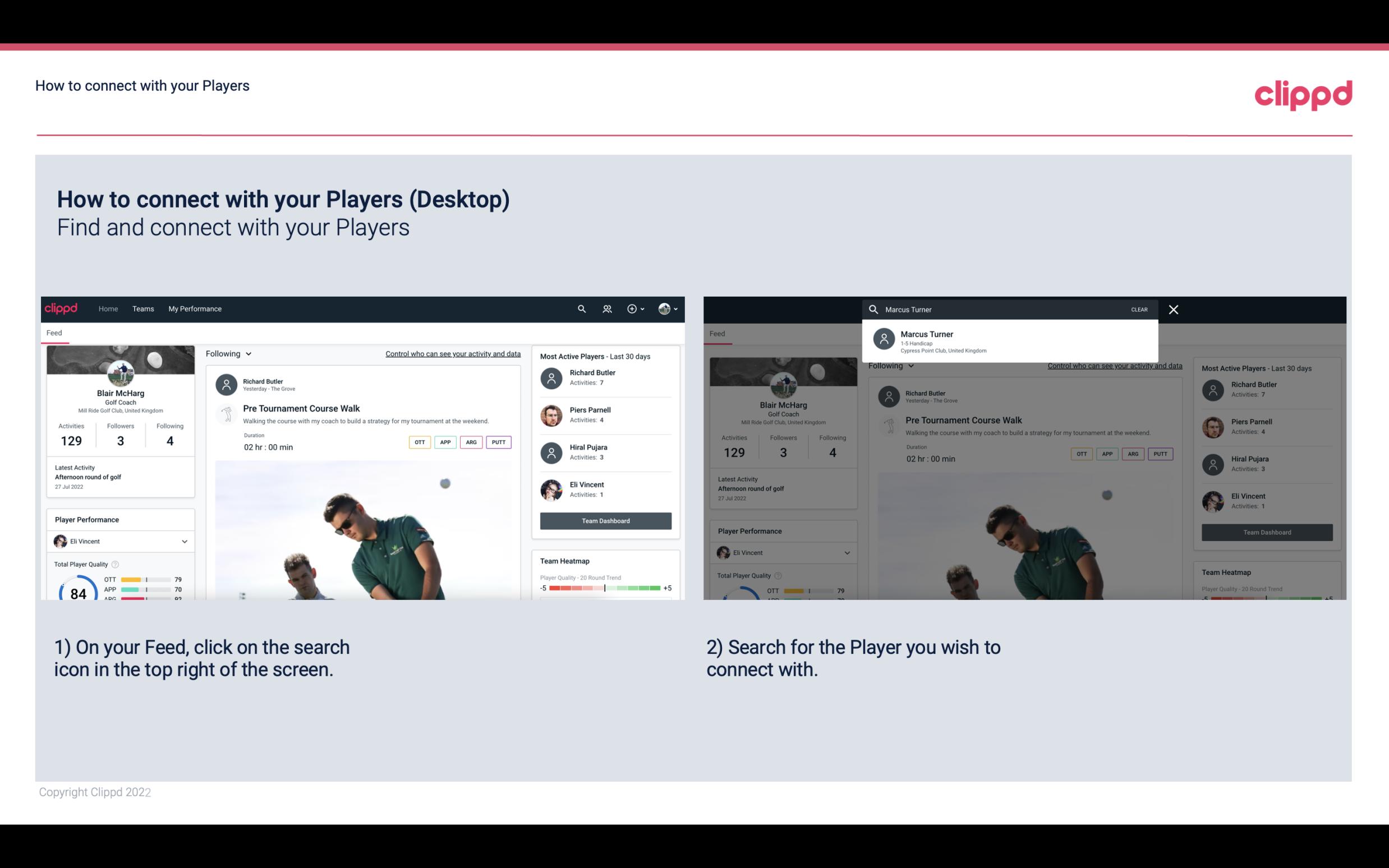
Task: Click the OTT performance tag icon
Action: click(418, 442)
